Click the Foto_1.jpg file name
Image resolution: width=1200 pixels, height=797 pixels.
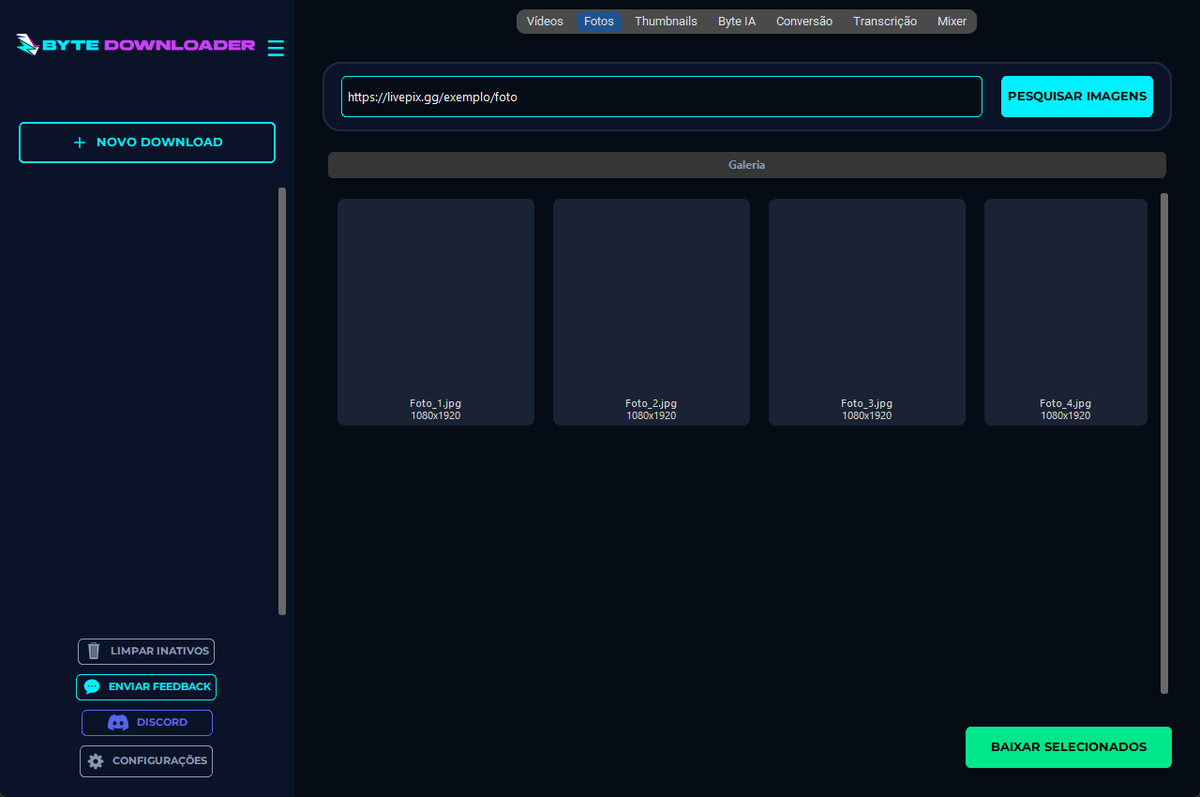[x=436, y=404]
